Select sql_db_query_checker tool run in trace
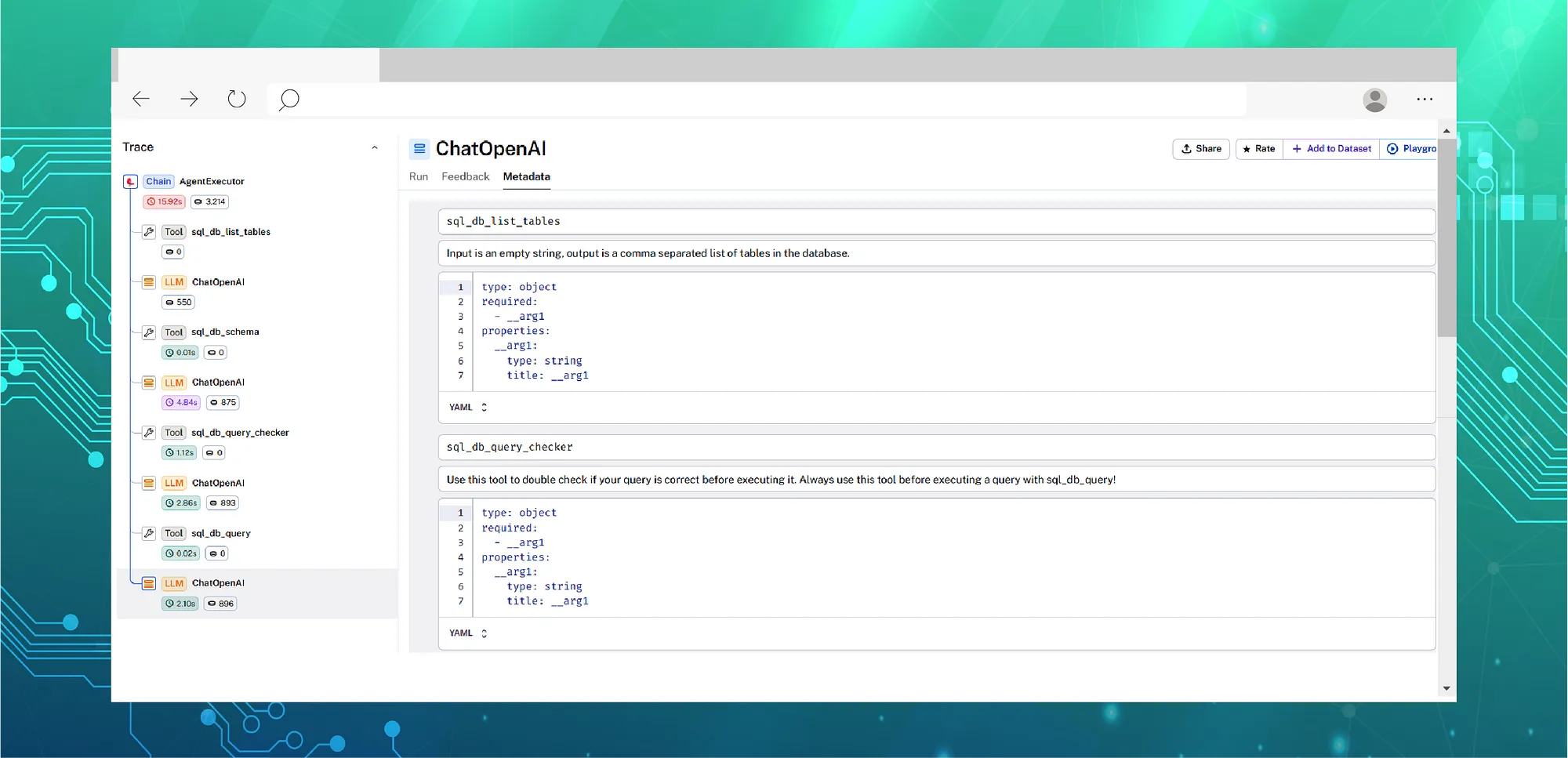Image resolution: width=1568 pixels, height=758 pixels. click(240, 433)
